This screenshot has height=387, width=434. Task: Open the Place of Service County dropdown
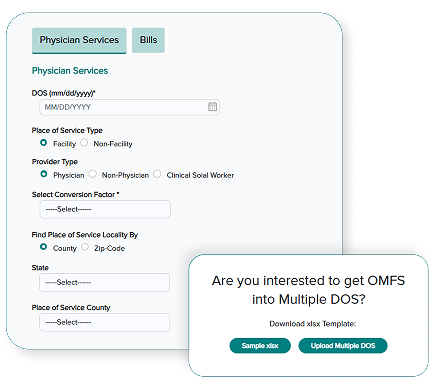click(x=104, y=322)
